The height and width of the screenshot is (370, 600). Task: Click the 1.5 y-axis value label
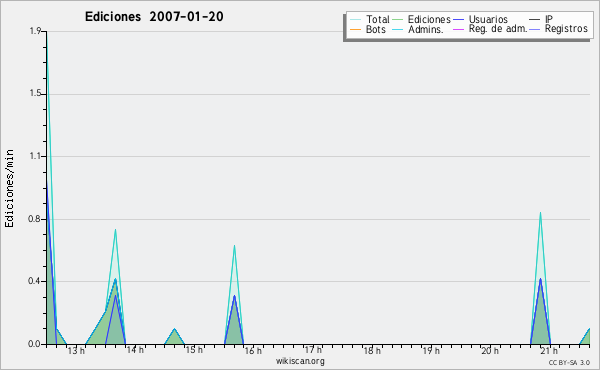(x=35, y=93)
